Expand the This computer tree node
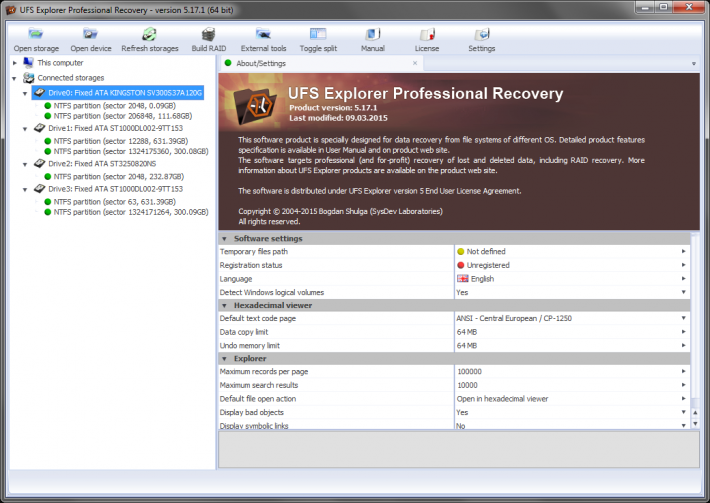710x503 pixels. (15, 63)
